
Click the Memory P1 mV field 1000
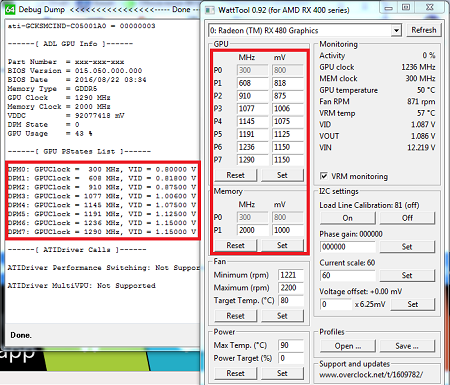tap(288, 230)
